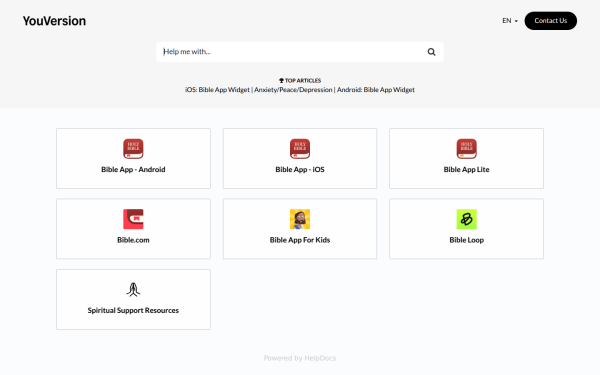
Task: Open the 'Android: Bible App Widget' article
Action: [375, 90]
